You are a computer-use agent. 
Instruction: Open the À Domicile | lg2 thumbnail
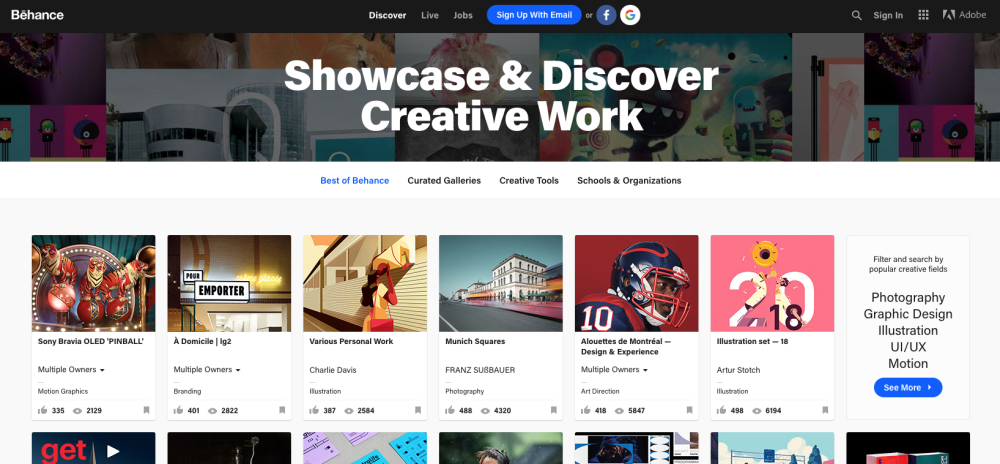(230, 283)
